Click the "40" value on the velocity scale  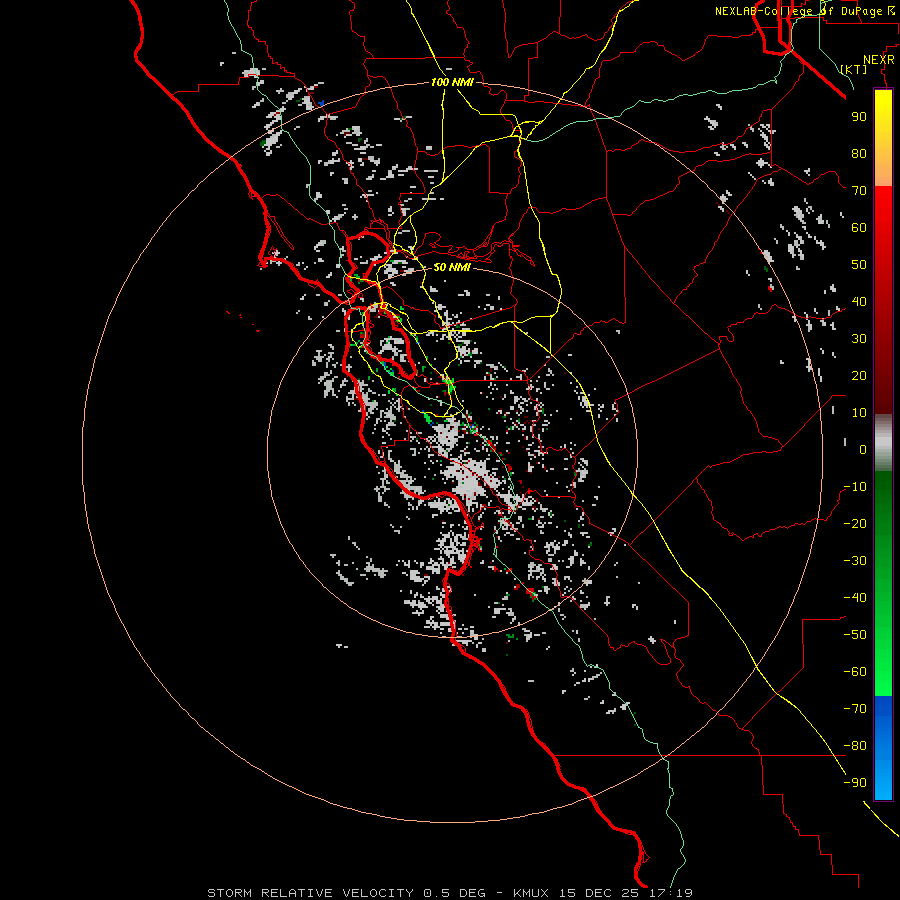click(x=859, y=301)
